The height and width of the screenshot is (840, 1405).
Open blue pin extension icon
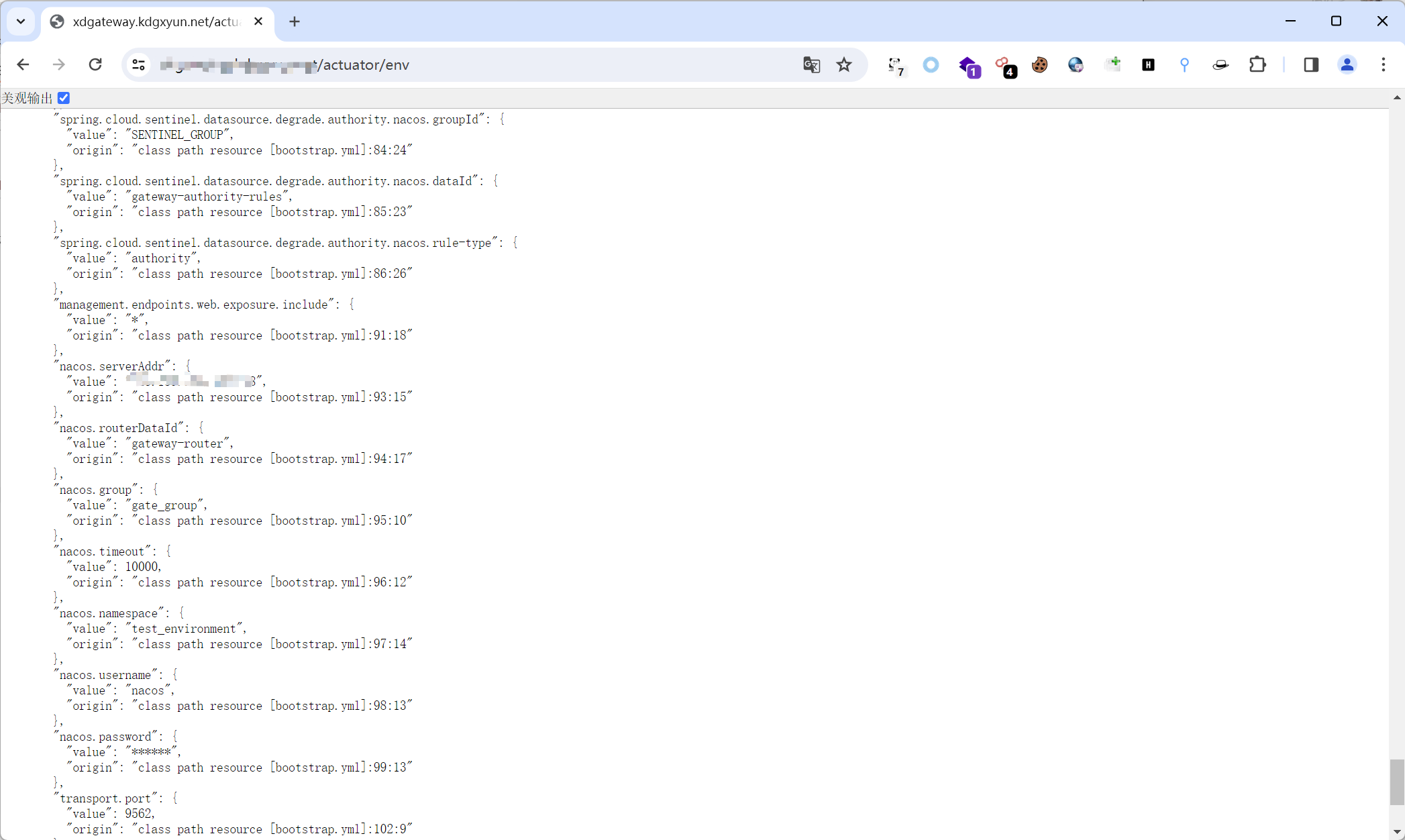coord(1184,64)
